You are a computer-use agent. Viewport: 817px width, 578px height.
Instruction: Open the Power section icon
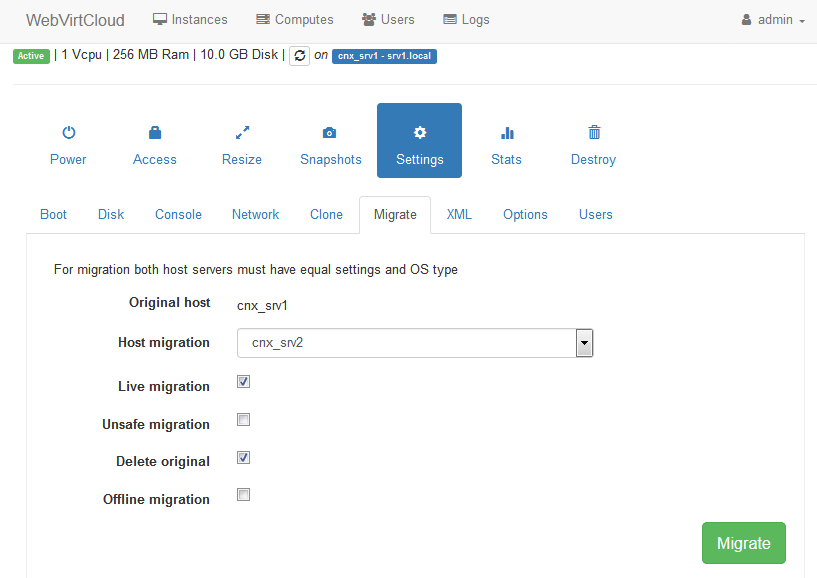68,132
